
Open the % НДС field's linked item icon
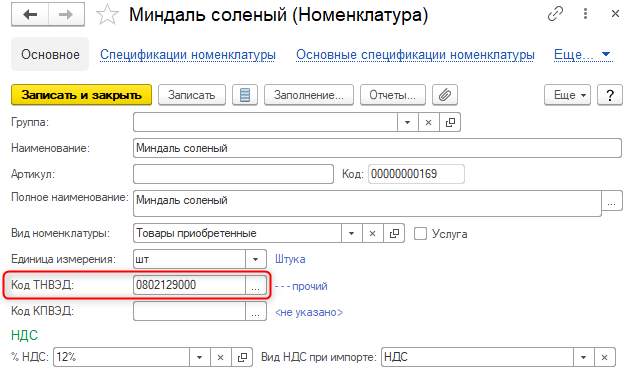(x=242, y=357)
